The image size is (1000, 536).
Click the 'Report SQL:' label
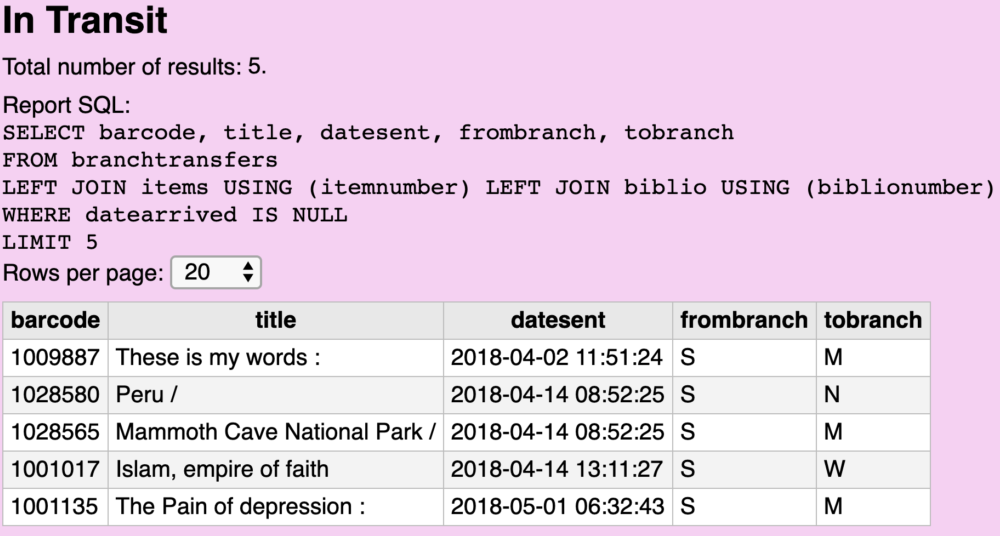67,105
